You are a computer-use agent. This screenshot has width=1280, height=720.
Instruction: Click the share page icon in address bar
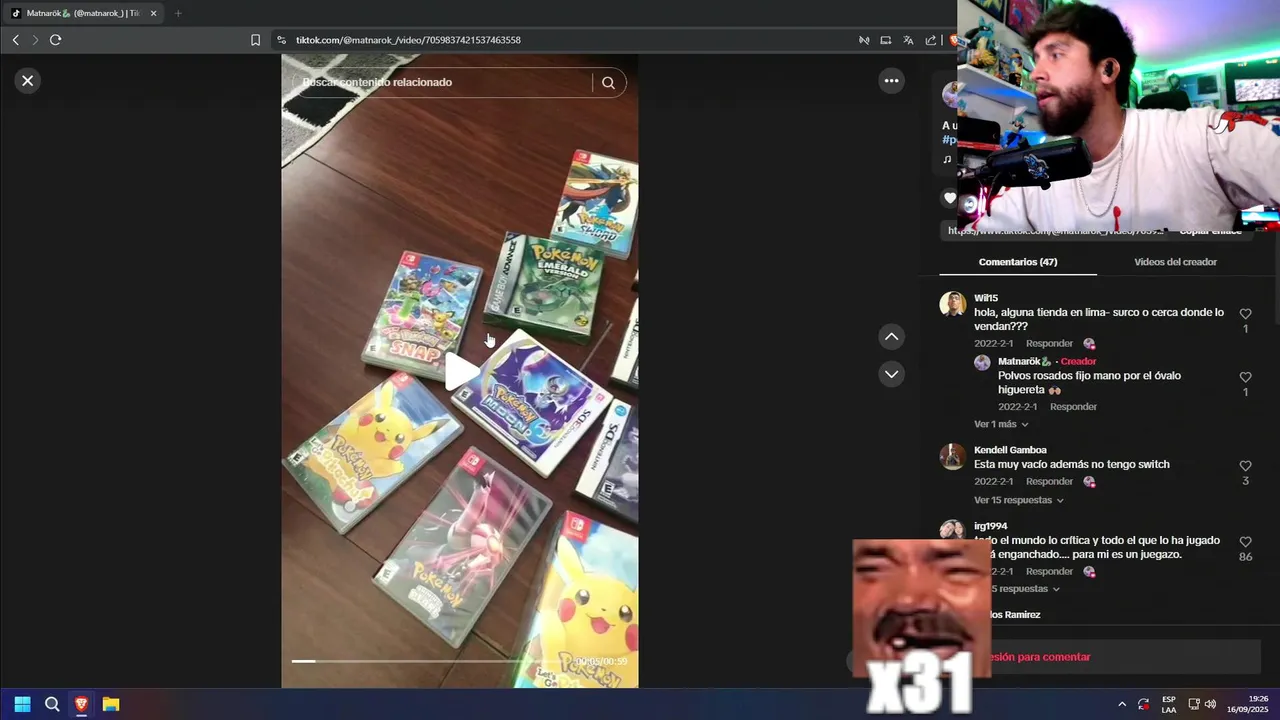point(931,40)
